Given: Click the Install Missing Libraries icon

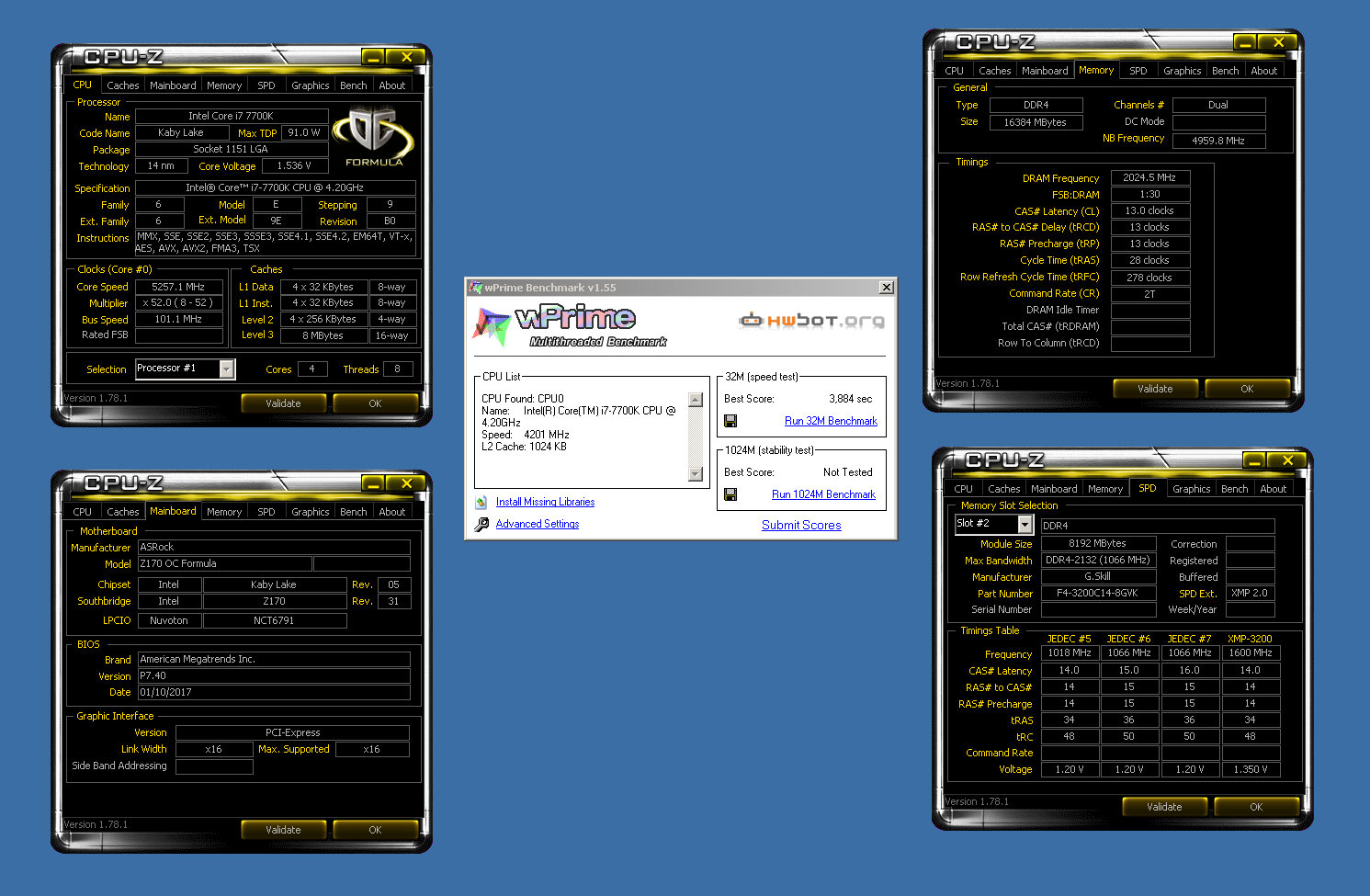Looking at the screenshot, I should point(481,502).
